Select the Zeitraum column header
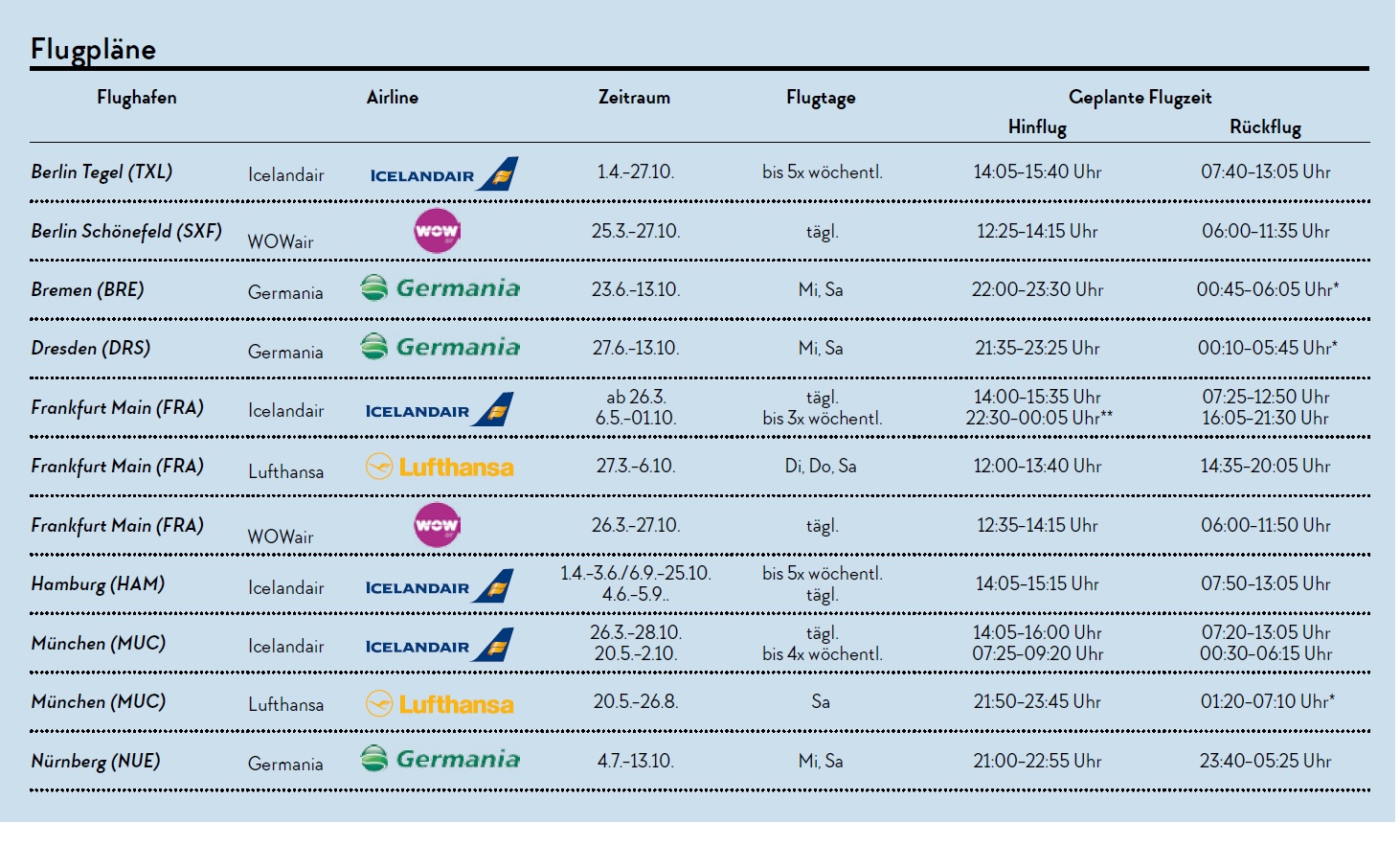 pyautogui.click(x=634, y=97)
